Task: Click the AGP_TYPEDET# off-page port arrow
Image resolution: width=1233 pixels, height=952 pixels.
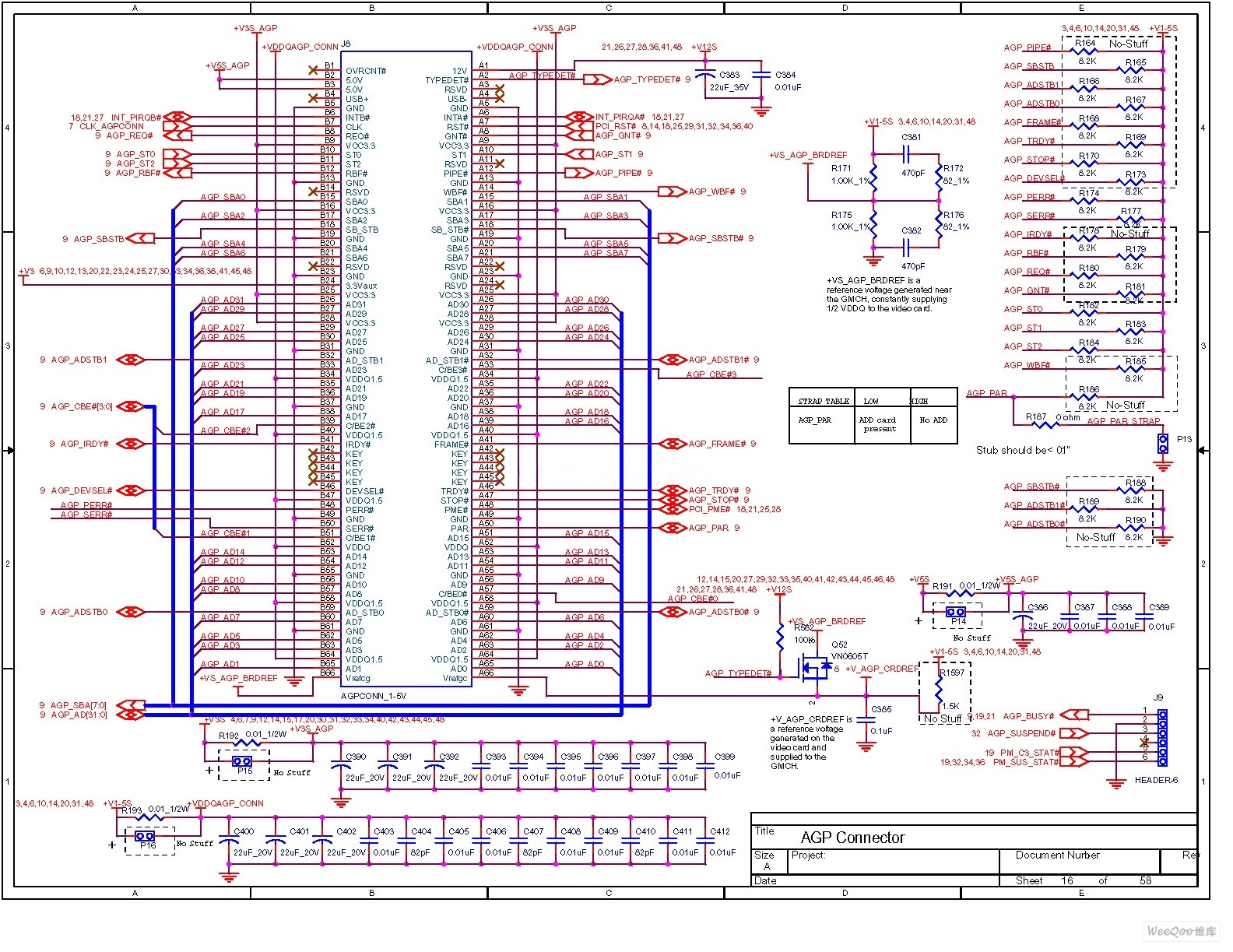Action: 597,79
